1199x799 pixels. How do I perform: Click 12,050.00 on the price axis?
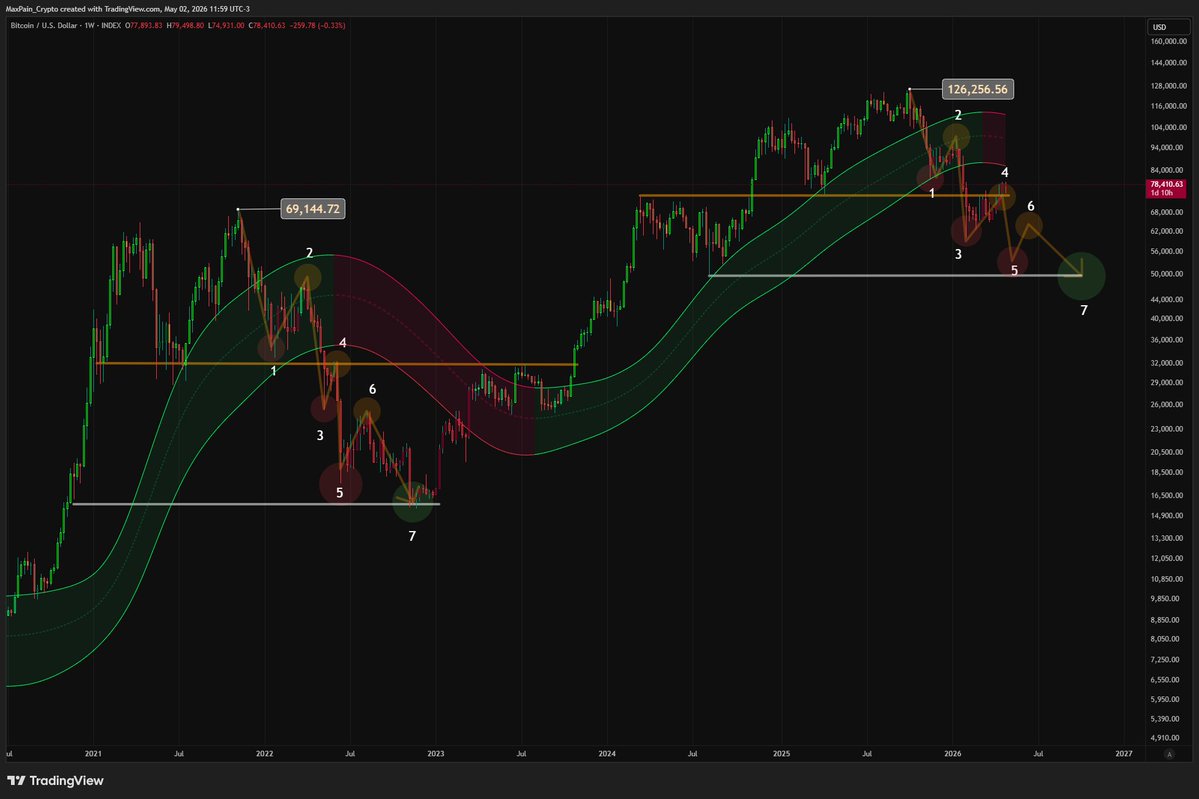1168,558
